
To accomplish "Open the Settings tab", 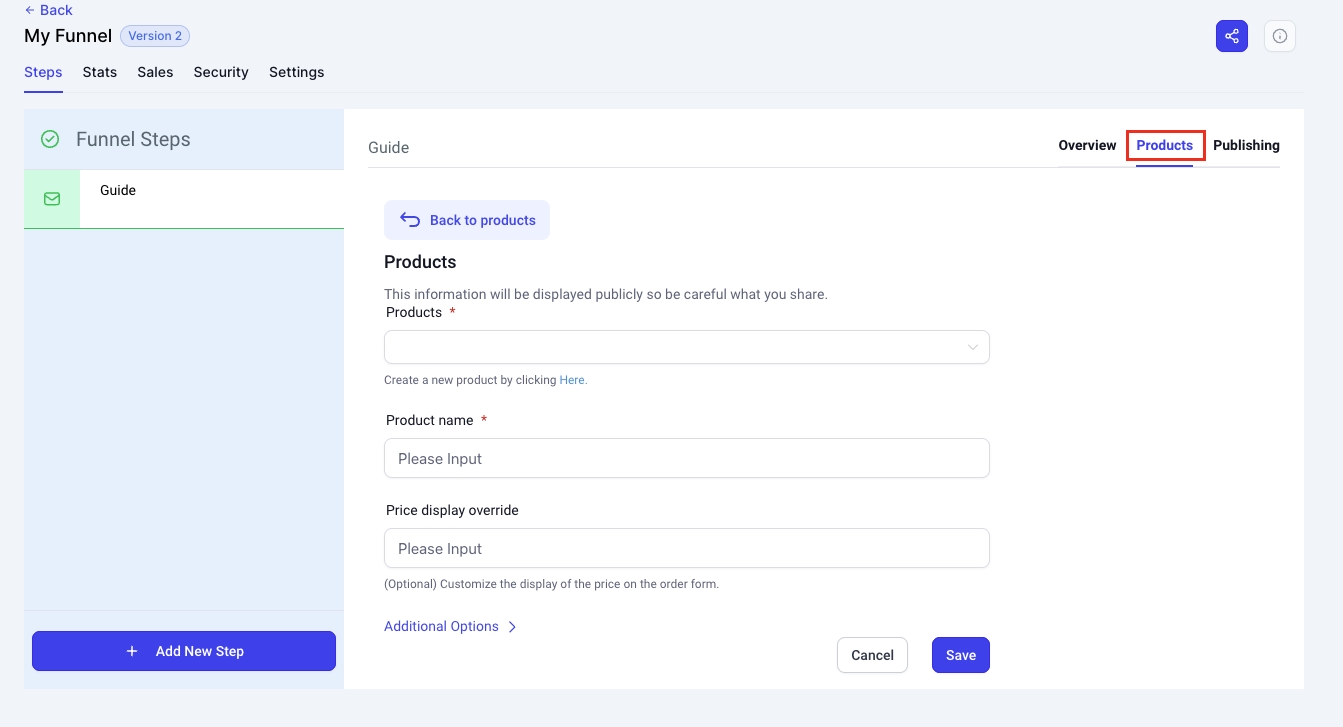I will pyautogui.click(x=296, y=72).
